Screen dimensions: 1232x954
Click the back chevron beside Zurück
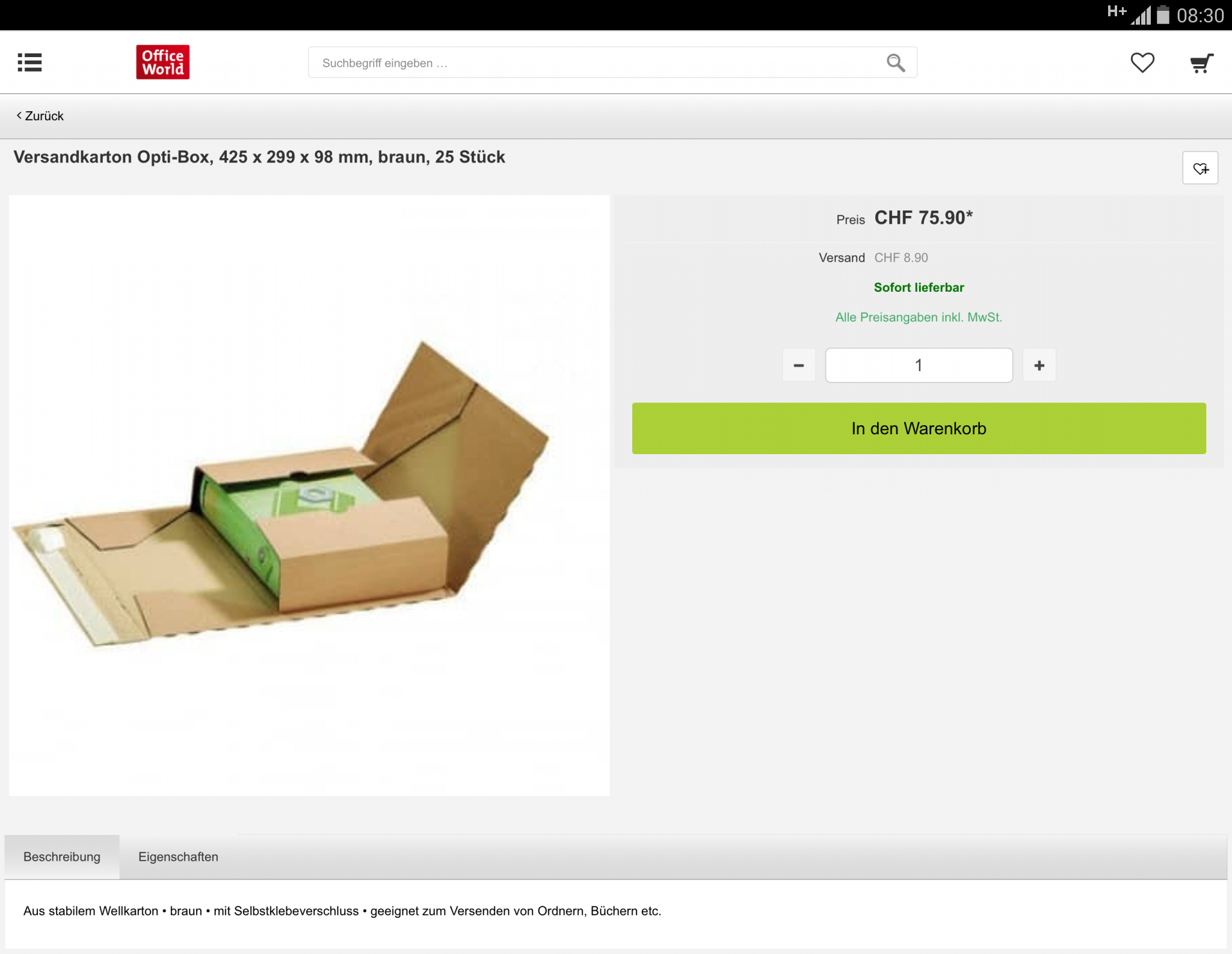click(x=19, y=115)
